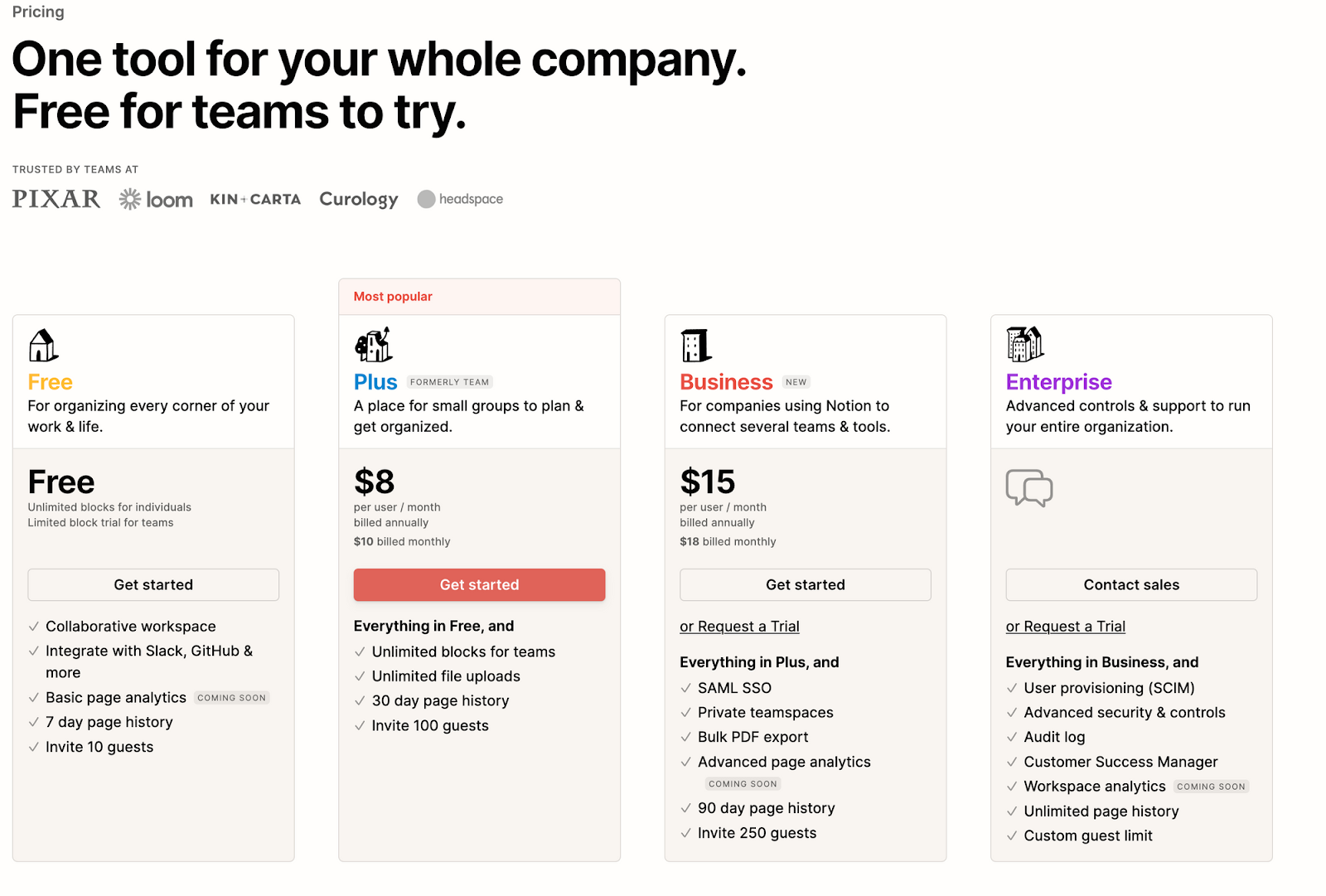Screen dimensions: 1326x896
Task: Click the Enterprise plan buildings icon
Action: point(1025,344)
